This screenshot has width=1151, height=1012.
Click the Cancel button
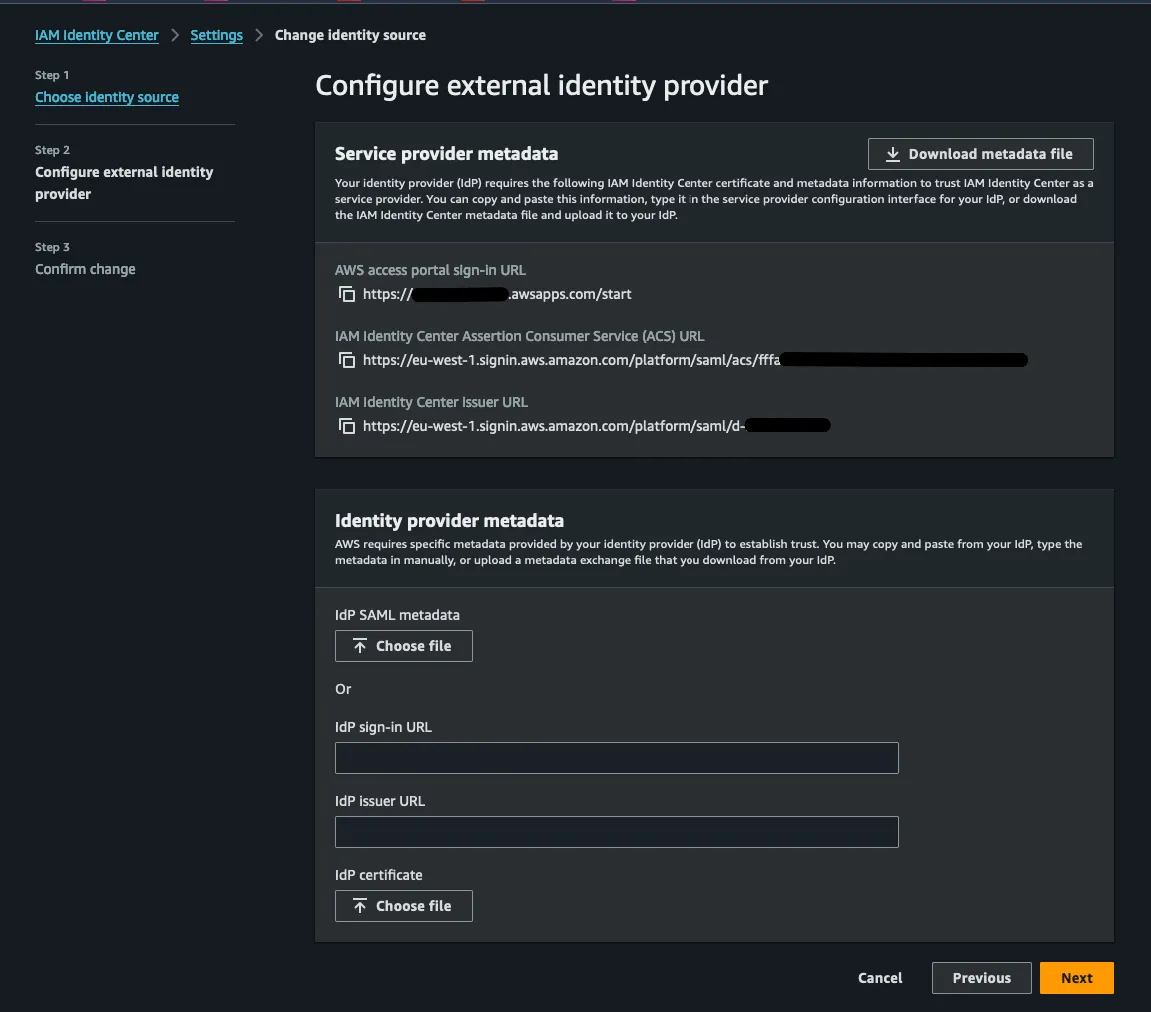[879, 978]
